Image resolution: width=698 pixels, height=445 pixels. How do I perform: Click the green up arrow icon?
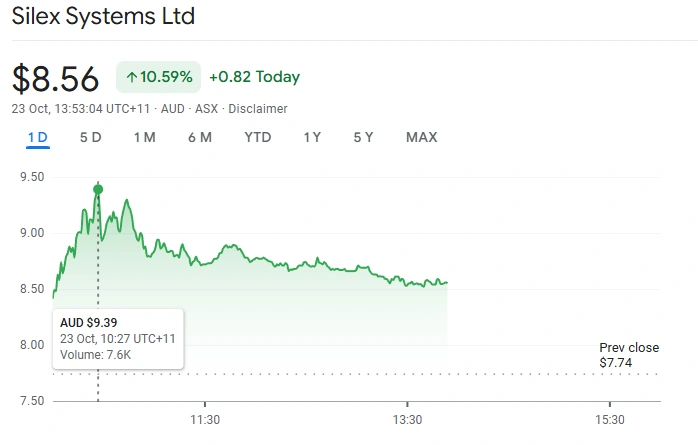pyautogui.click(x=131, y=77)
